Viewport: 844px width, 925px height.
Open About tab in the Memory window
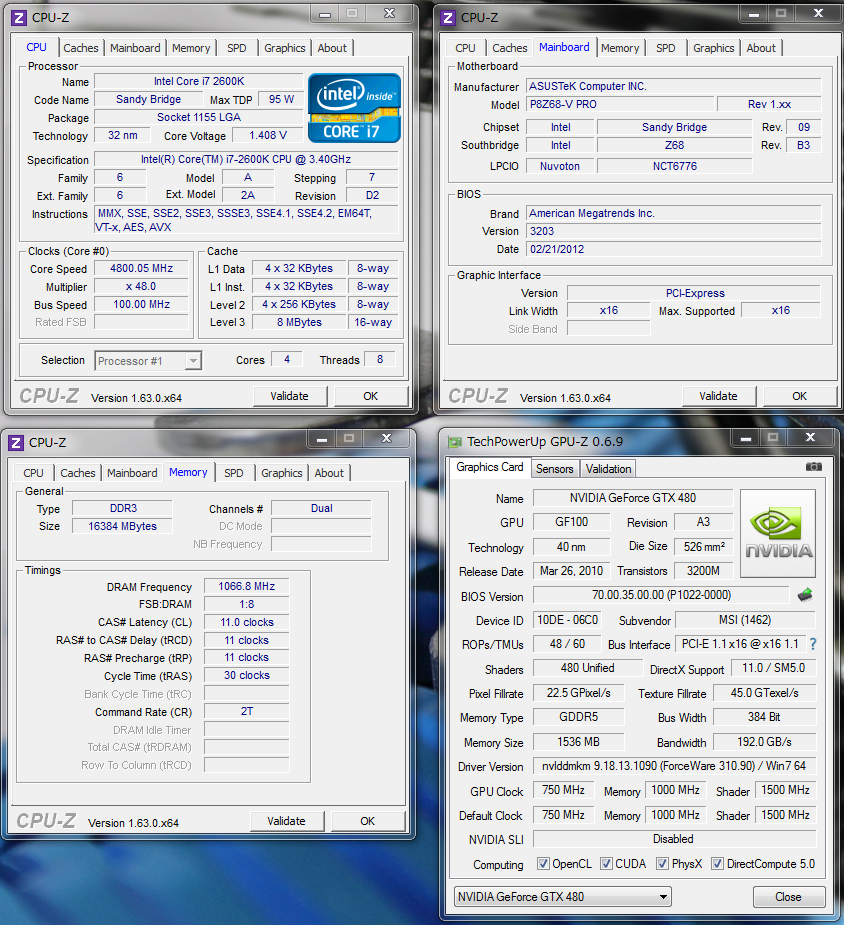pyautogui.click(x=329, y=473)
